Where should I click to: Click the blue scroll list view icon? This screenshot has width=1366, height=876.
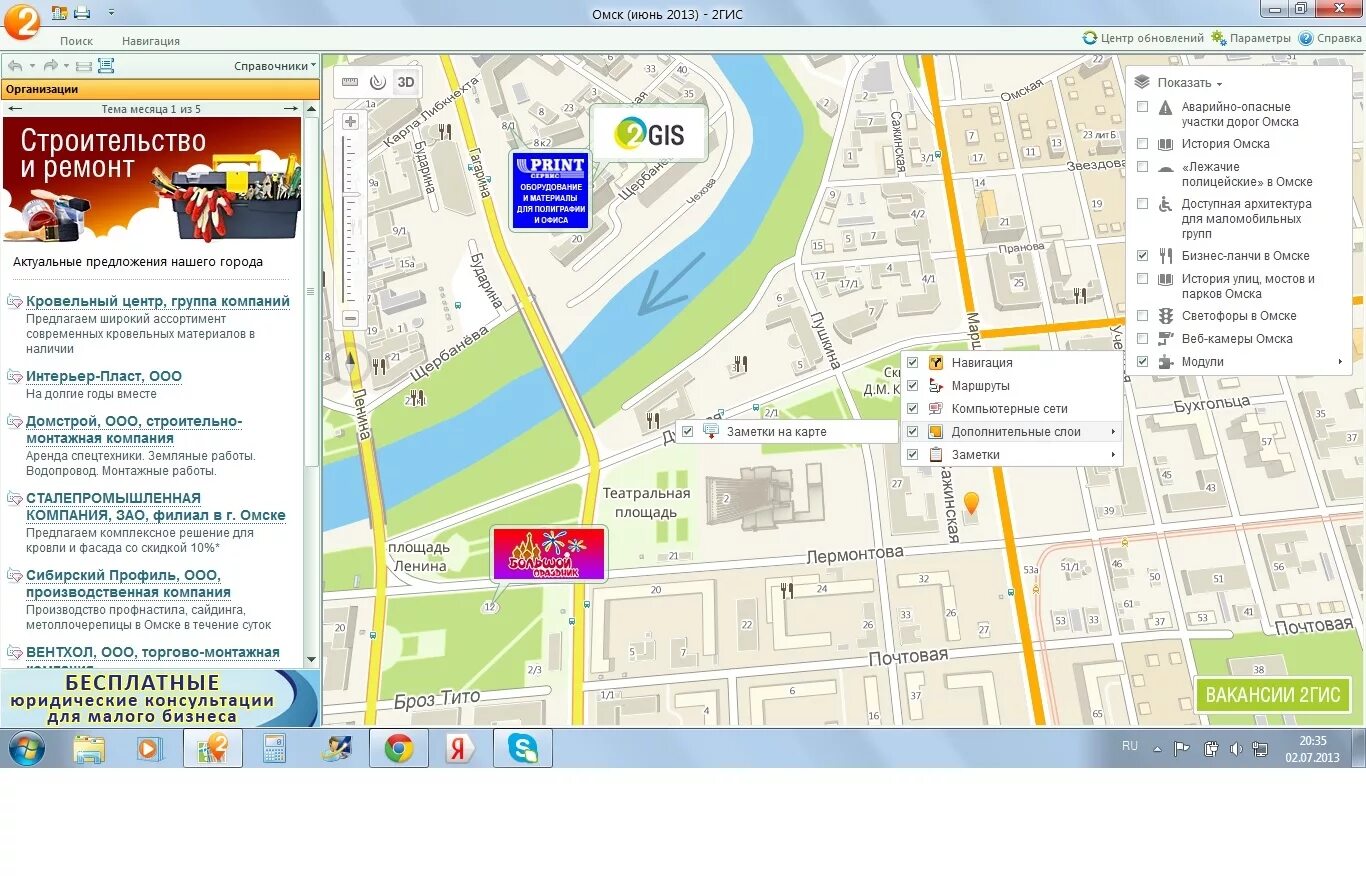point(106,66)
